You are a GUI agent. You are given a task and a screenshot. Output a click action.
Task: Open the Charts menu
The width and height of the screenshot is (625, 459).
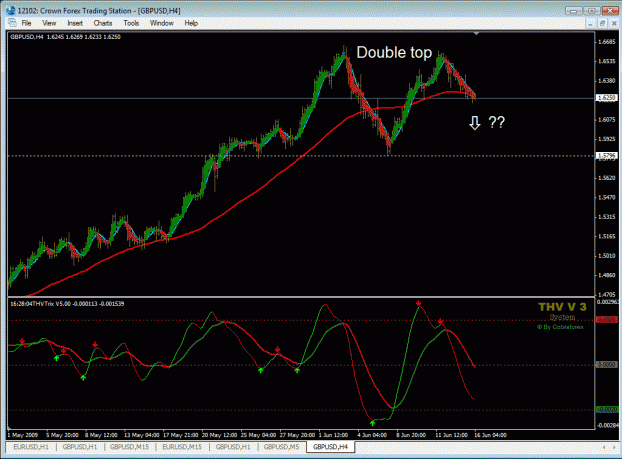pyautogui.click(x=103, y=23)
